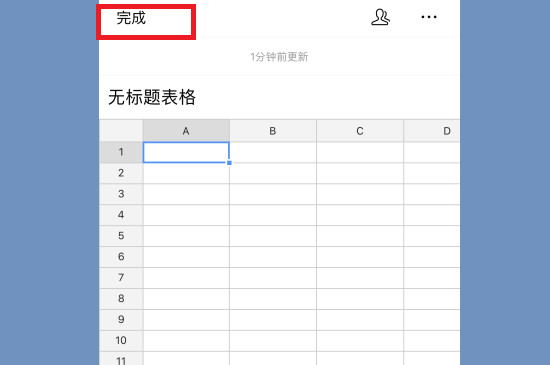Select column A header
The height and width of the screenshot is (365, 550).
tap(186, 131)
